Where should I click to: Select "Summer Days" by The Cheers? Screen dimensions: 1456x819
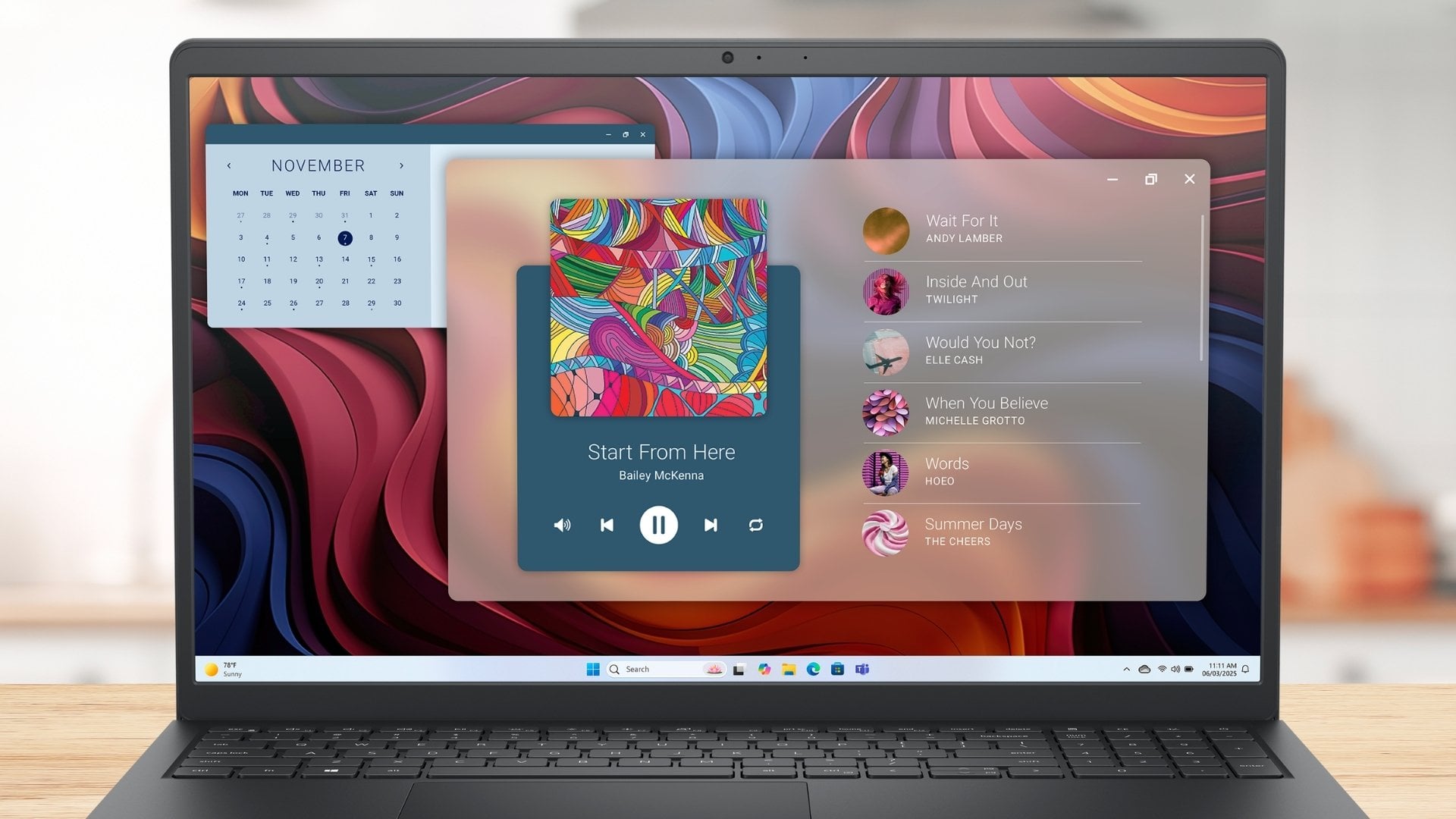point(973,531)
